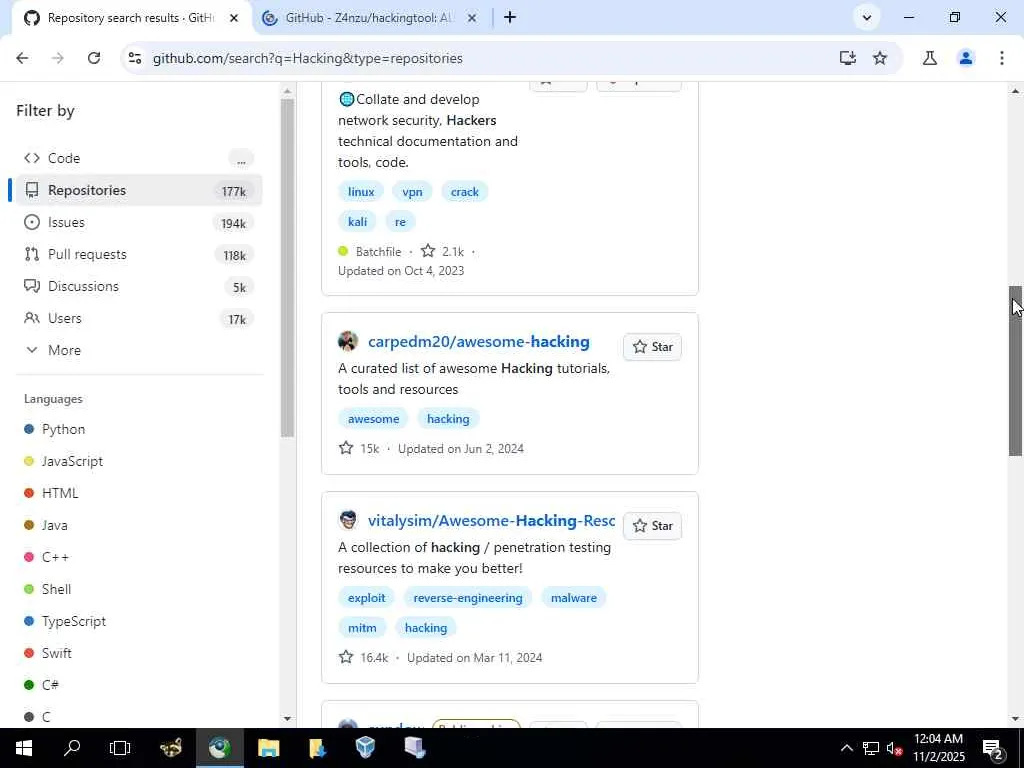Select the Repositories filter
This screenshot has height=768, width=1024.
[138, 190]
